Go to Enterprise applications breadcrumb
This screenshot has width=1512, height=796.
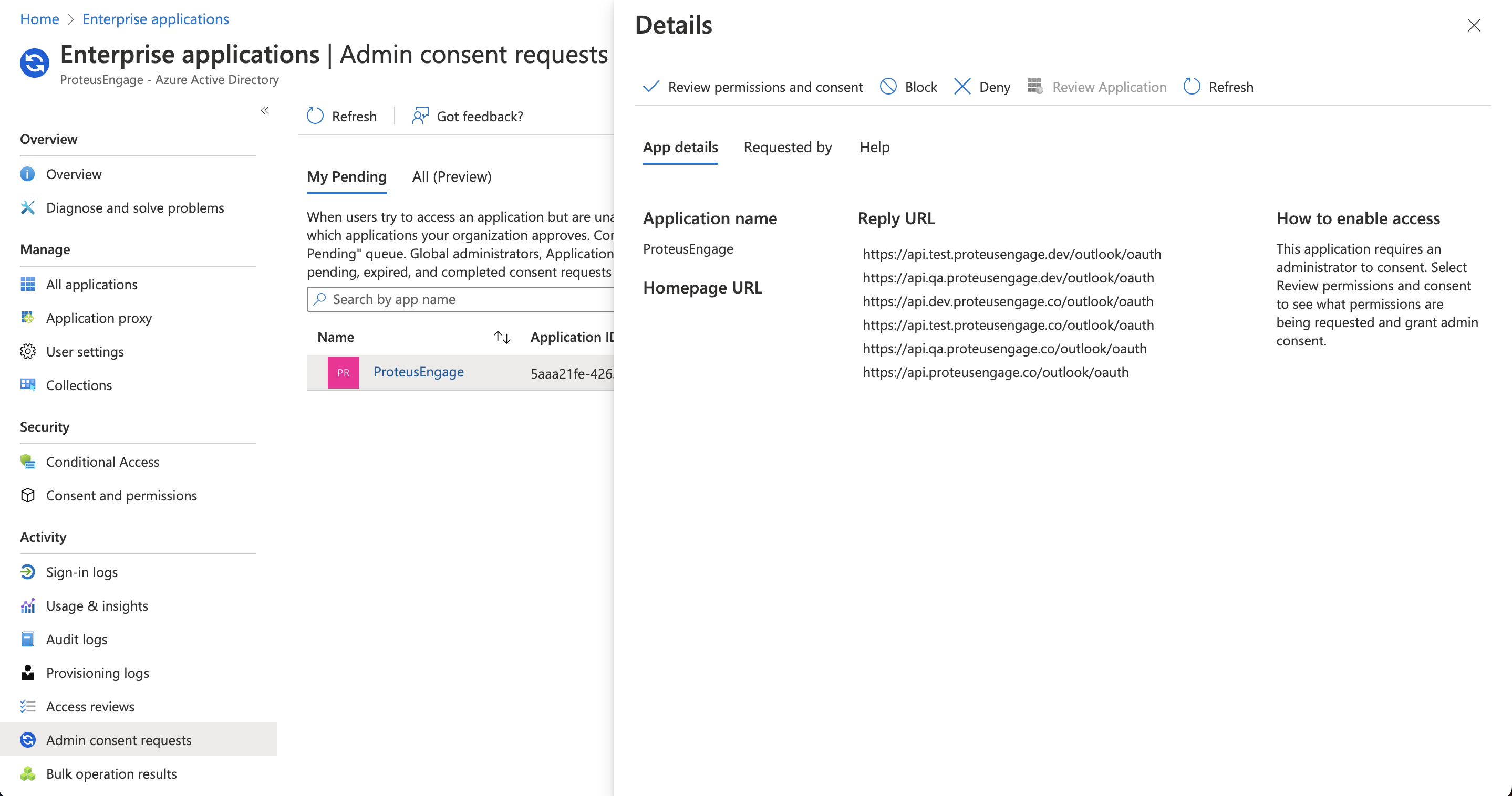156,19
